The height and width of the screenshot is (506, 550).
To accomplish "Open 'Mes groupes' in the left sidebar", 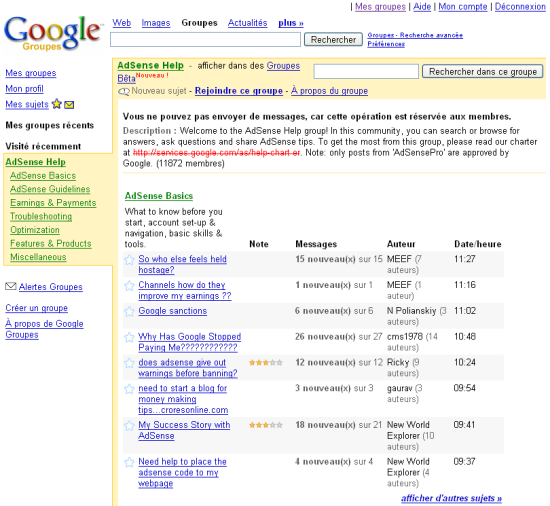I will [31, 73].
